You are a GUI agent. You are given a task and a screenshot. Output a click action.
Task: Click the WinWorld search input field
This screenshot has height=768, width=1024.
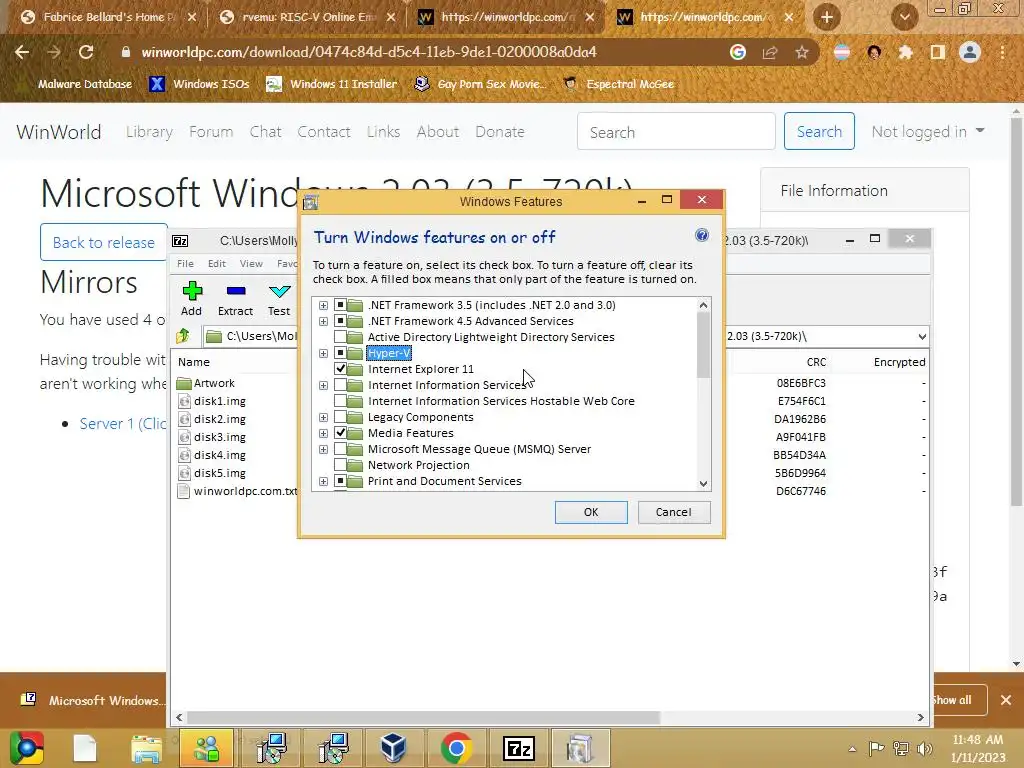pyautogui.click(x=676, y=131)
